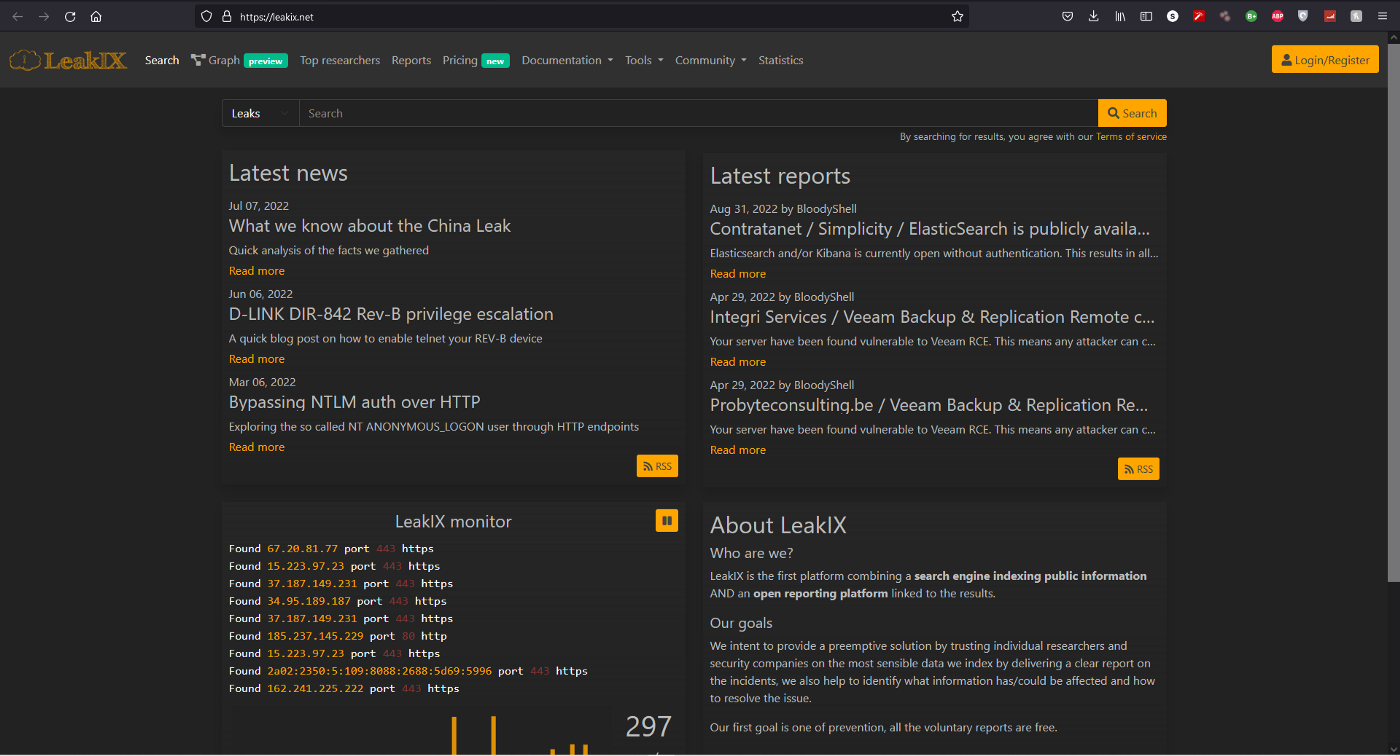Open Bypassing NTLM auth over HTTP article
Viewport: 1400px width, 756px height.
355,402
